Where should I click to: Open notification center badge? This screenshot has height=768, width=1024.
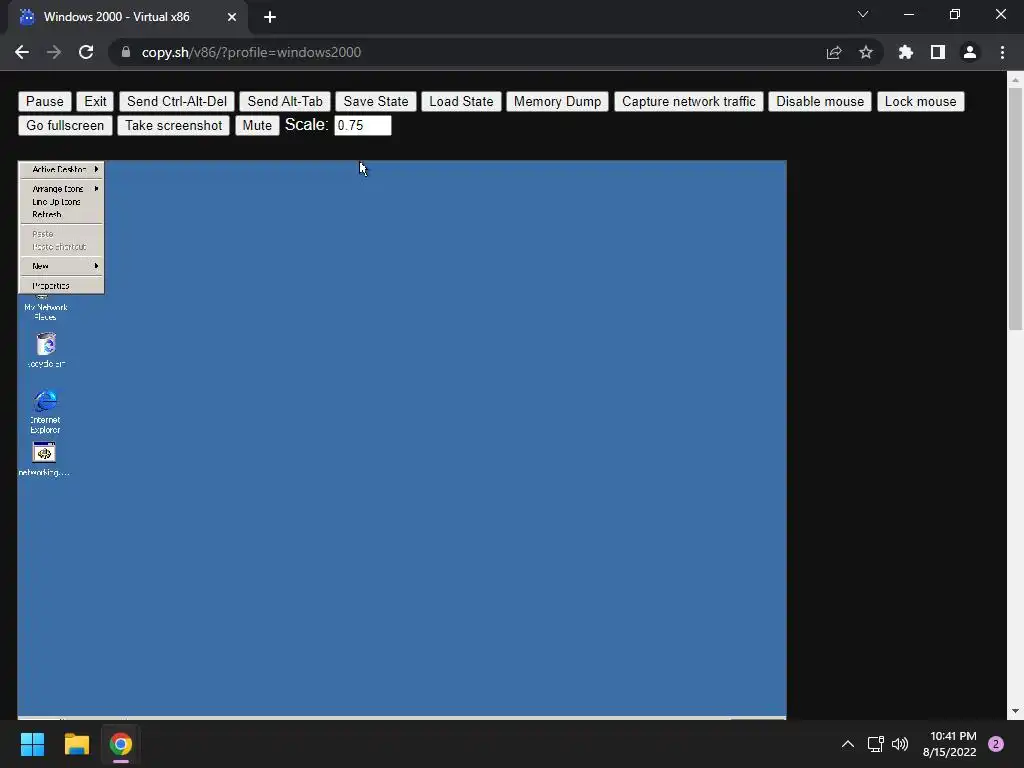tap(996, 744)
